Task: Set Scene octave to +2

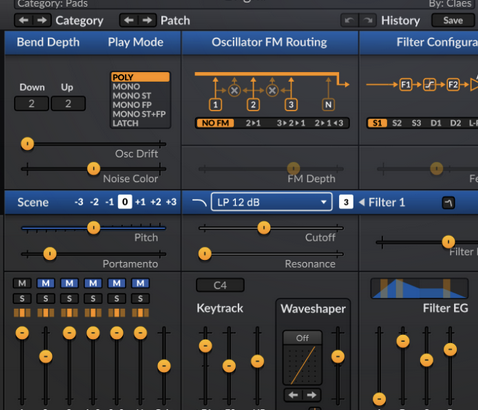Action: (156, 202)
